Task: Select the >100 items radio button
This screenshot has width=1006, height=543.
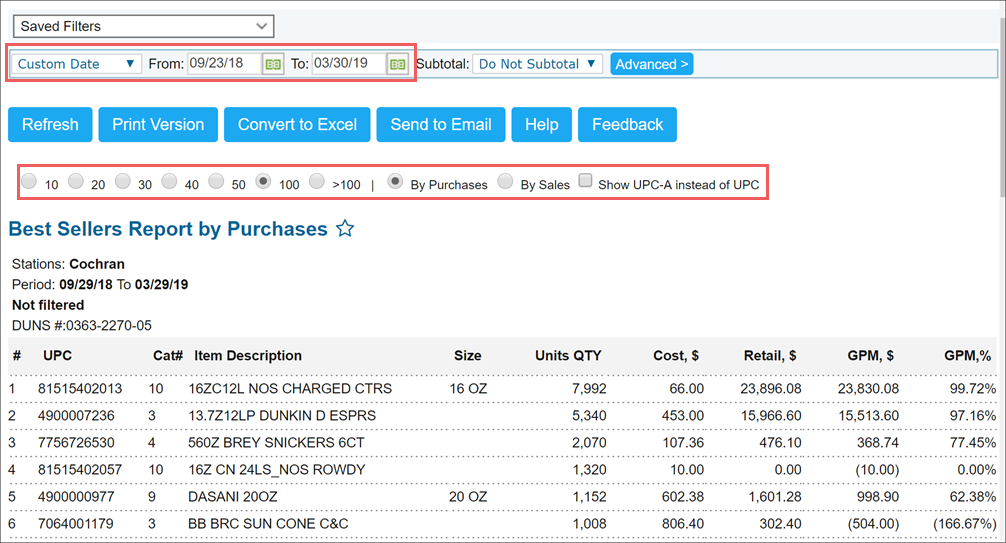Action: point(316,182)
